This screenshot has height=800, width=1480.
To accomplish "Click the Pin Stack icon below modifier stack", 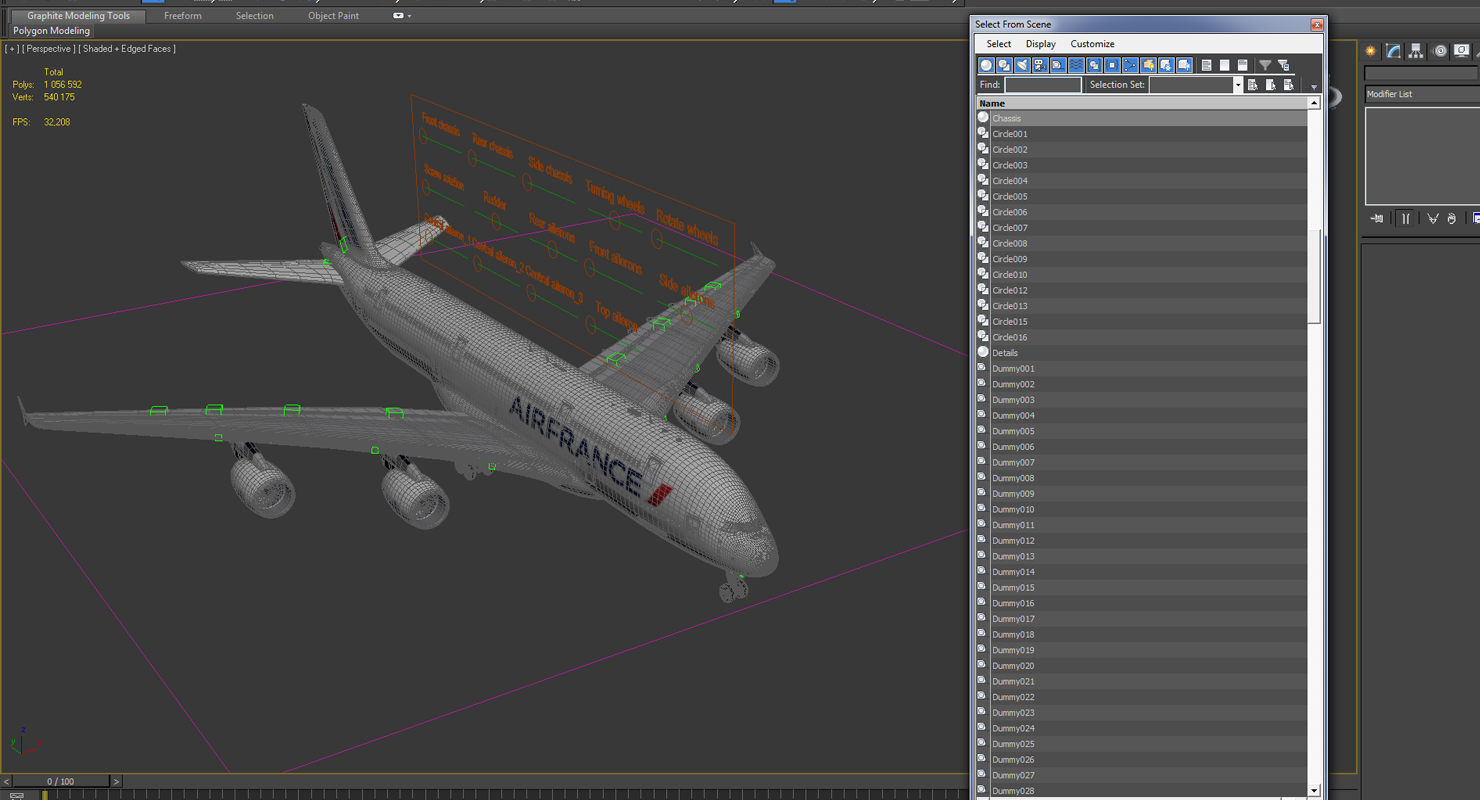I will [1377, 218].
